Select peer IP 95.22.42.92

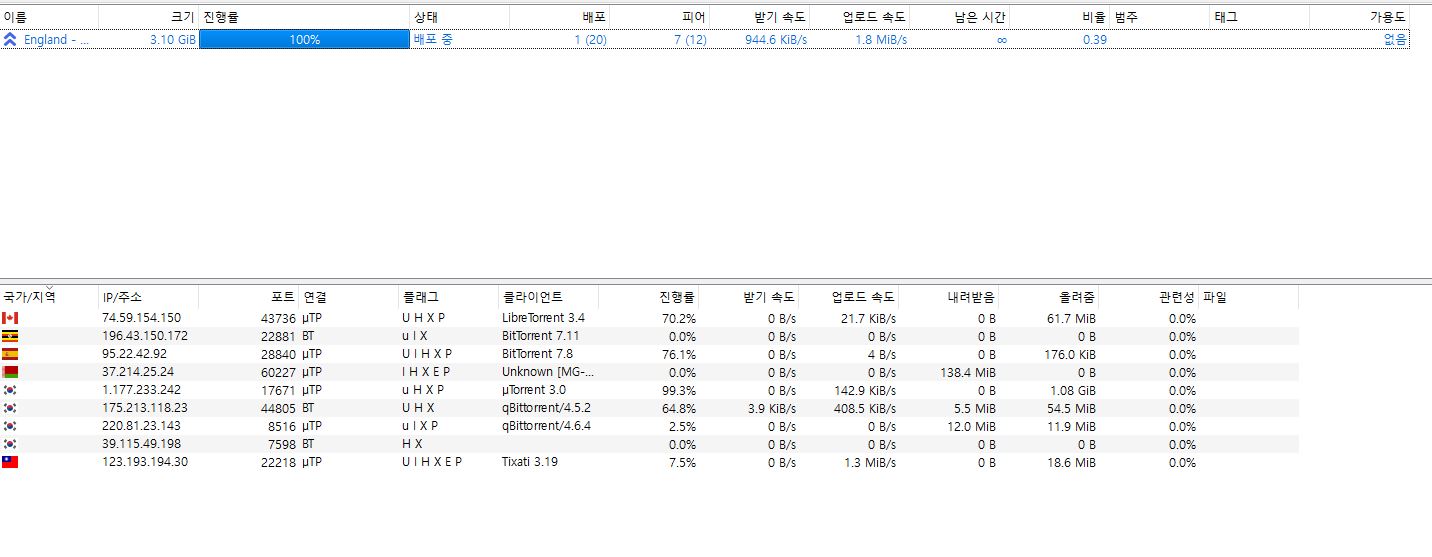(x=134, y=354)
